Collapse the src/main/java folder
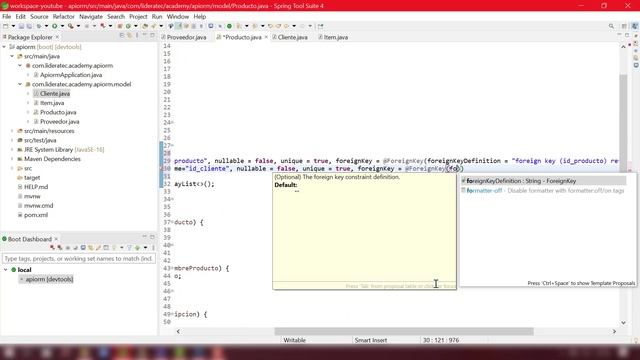Screen dimensions: 640x360 coord(12,56)
